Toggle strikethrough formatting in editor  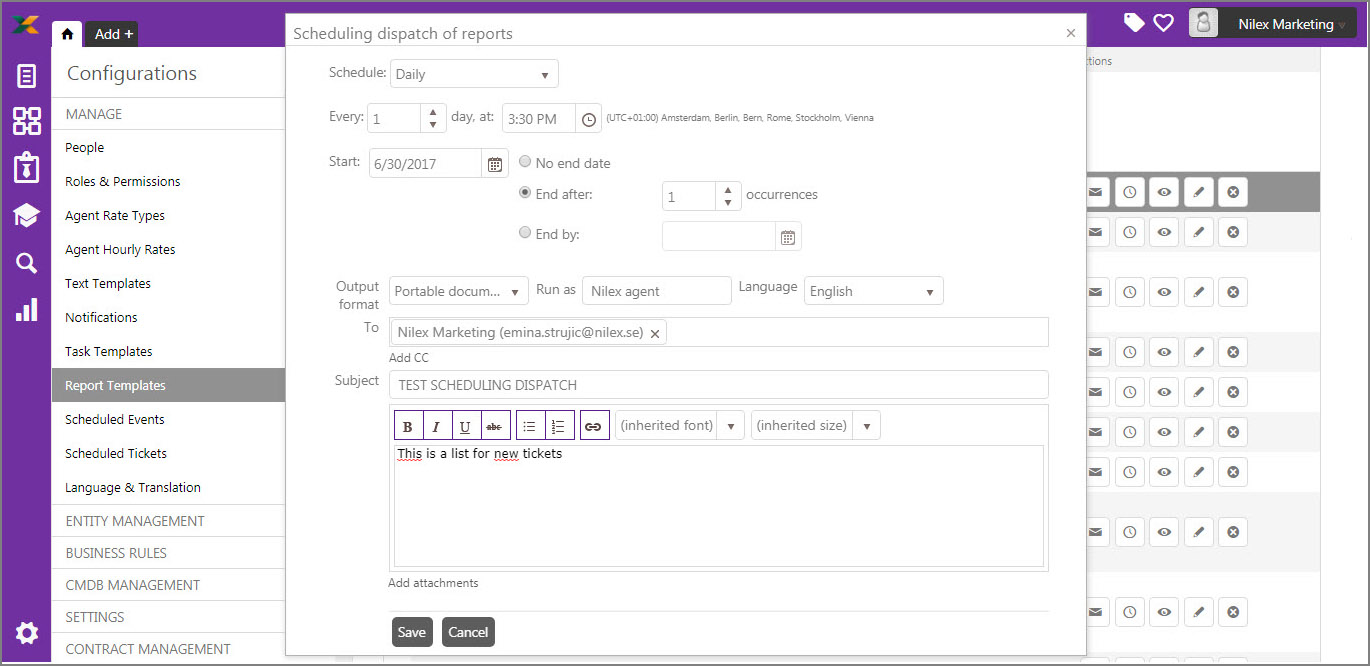point(495,426)
